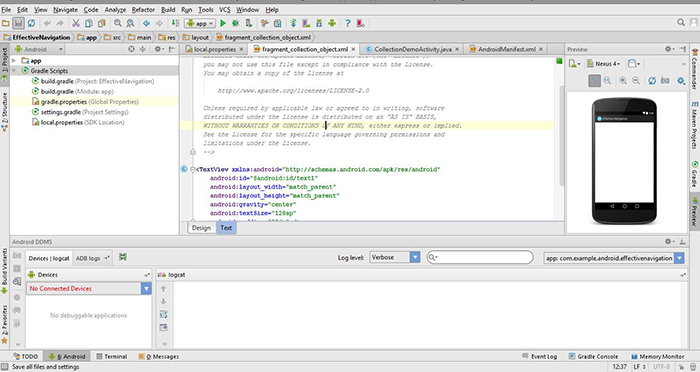Collapse the Gradle Scripts tree node
700x372 pixels.
pyautogui.click(x=14, y=71)
